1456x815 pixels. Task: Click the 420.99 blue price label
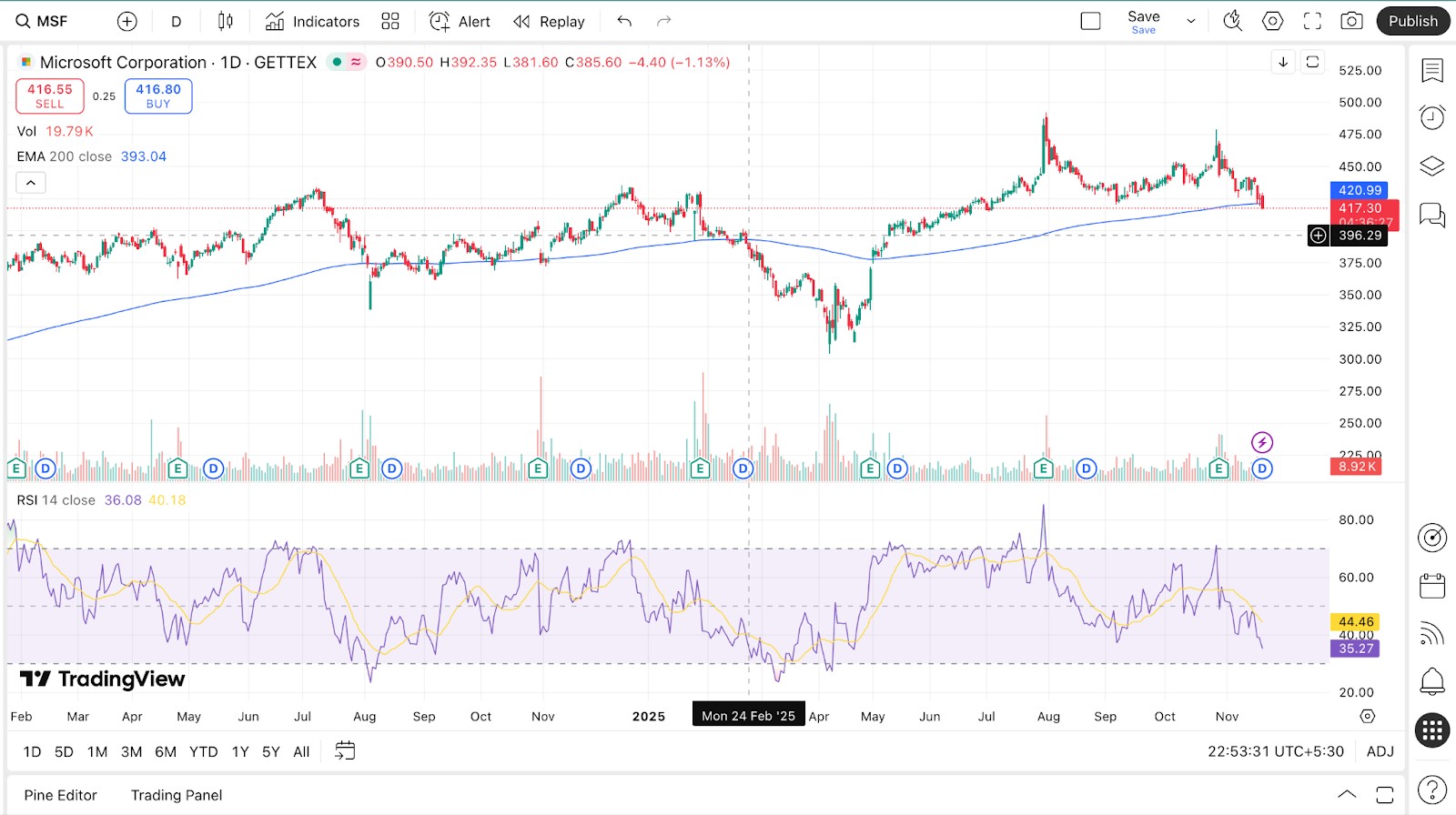(x=1359, y=190)
